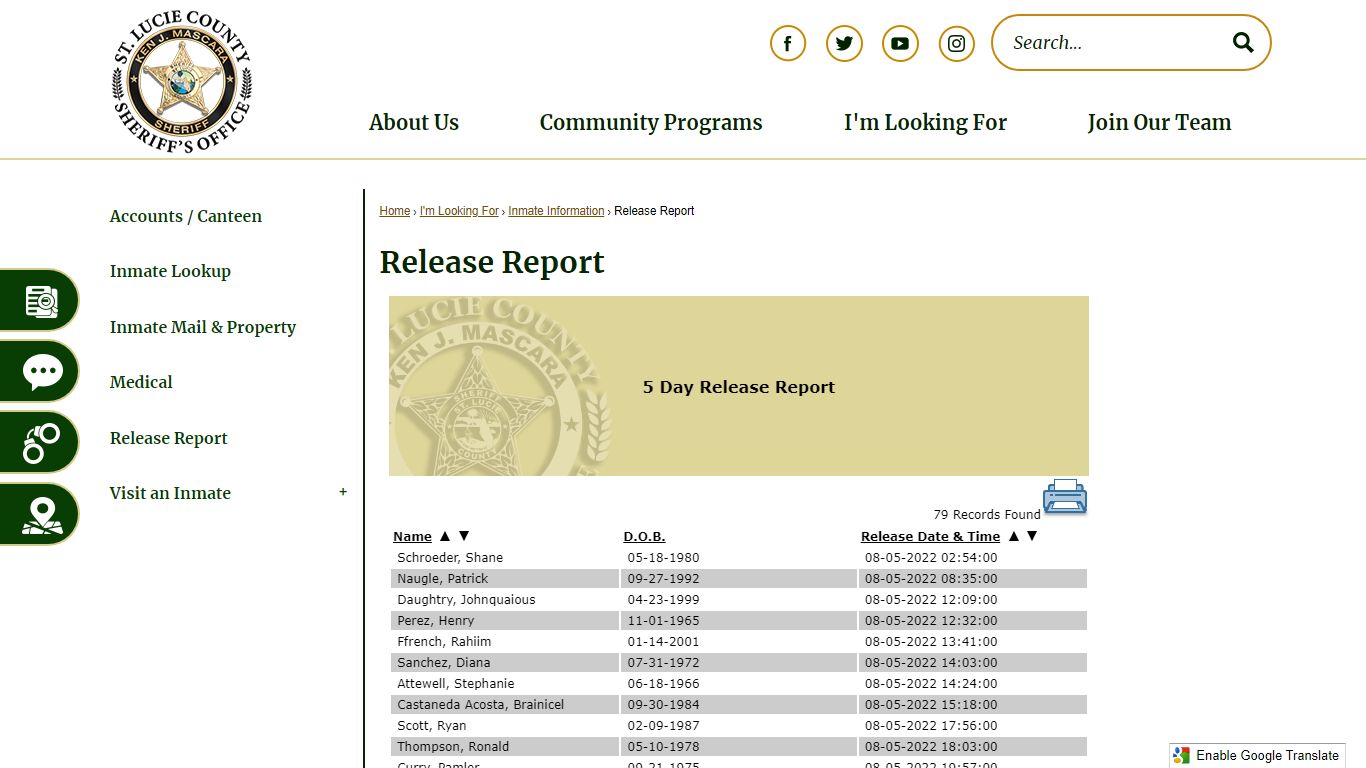Click D.O.B. value 01-14-2001
This screenshot has width=1366, height=768.
pyautogui.click(x=664, y=642)
